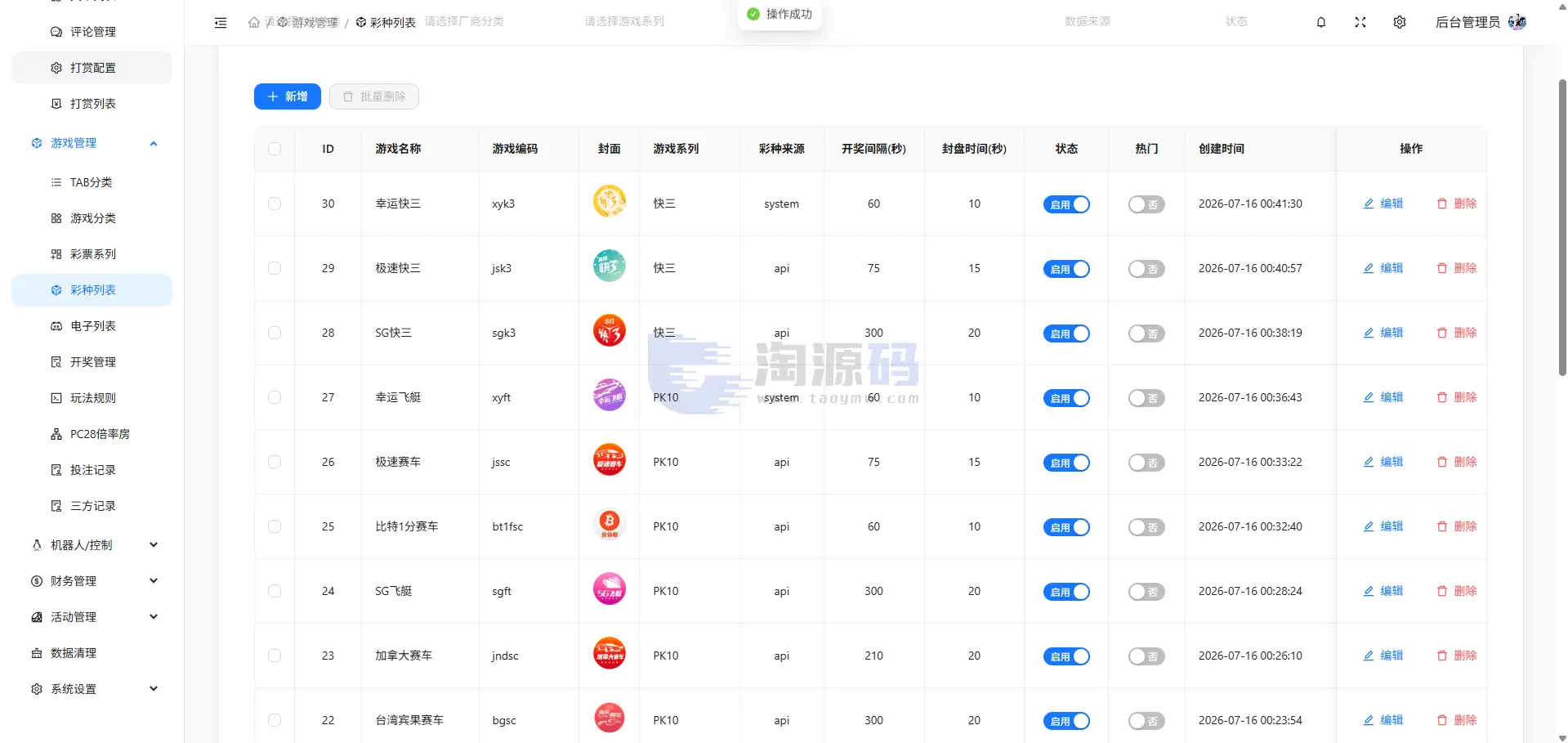The image size is (1568, 743).
Task: Toggle the 启用 status switch for 加拿大赛车
Action: (x=1066, y=656)
